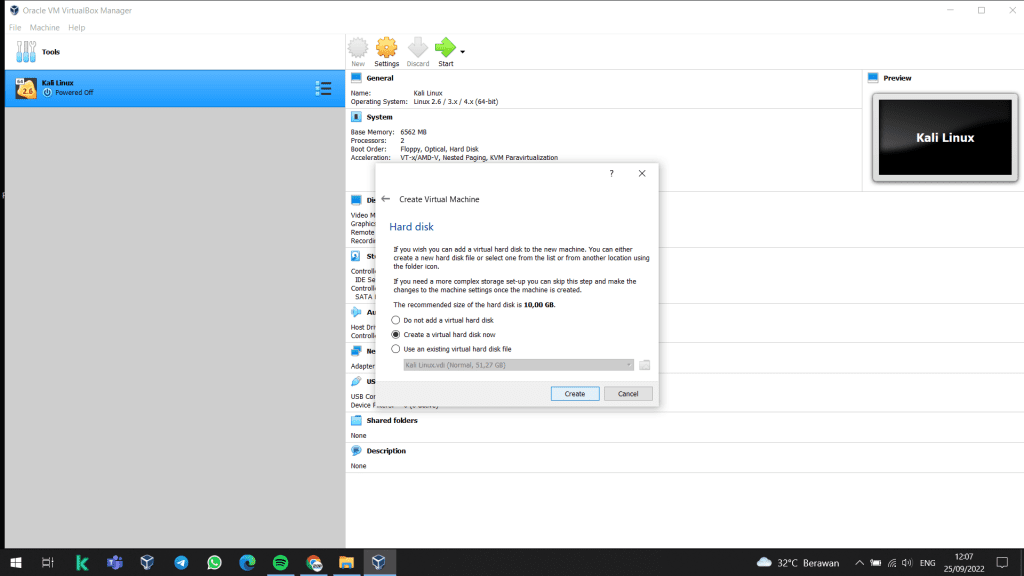The width and height of the screenshot is (1024, 576).
Task: Select 'Create a virtual hard disk now'
Action: [396, 335]
